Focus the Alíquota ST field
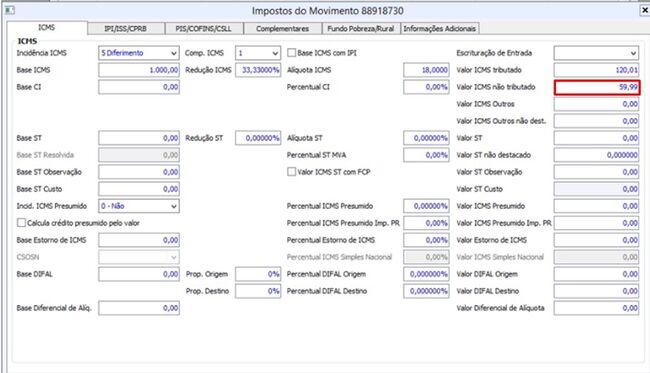 (426, 138)
